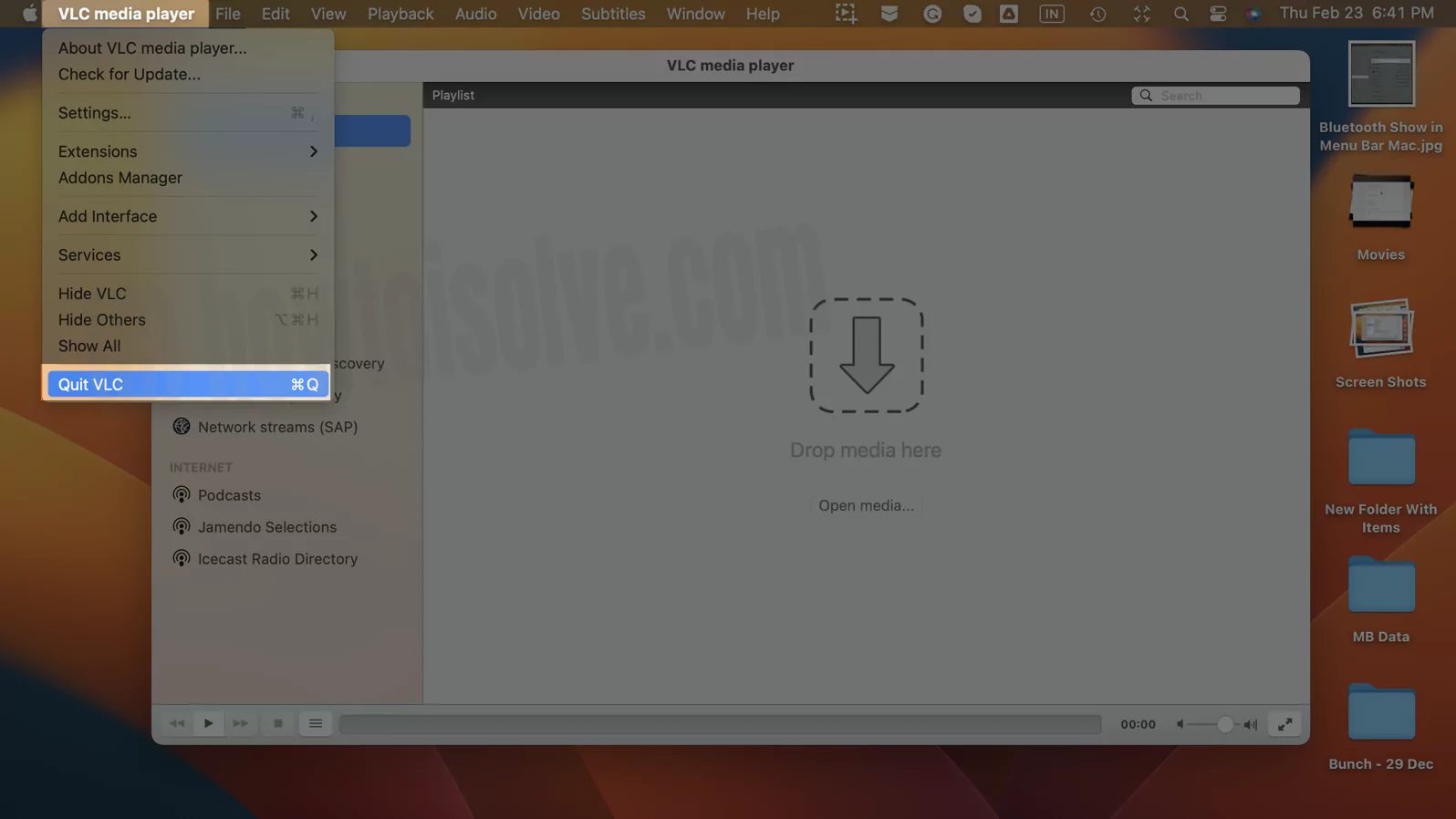
Task: Click the Grammarly menu bar icon
Action: pos(932,14)
